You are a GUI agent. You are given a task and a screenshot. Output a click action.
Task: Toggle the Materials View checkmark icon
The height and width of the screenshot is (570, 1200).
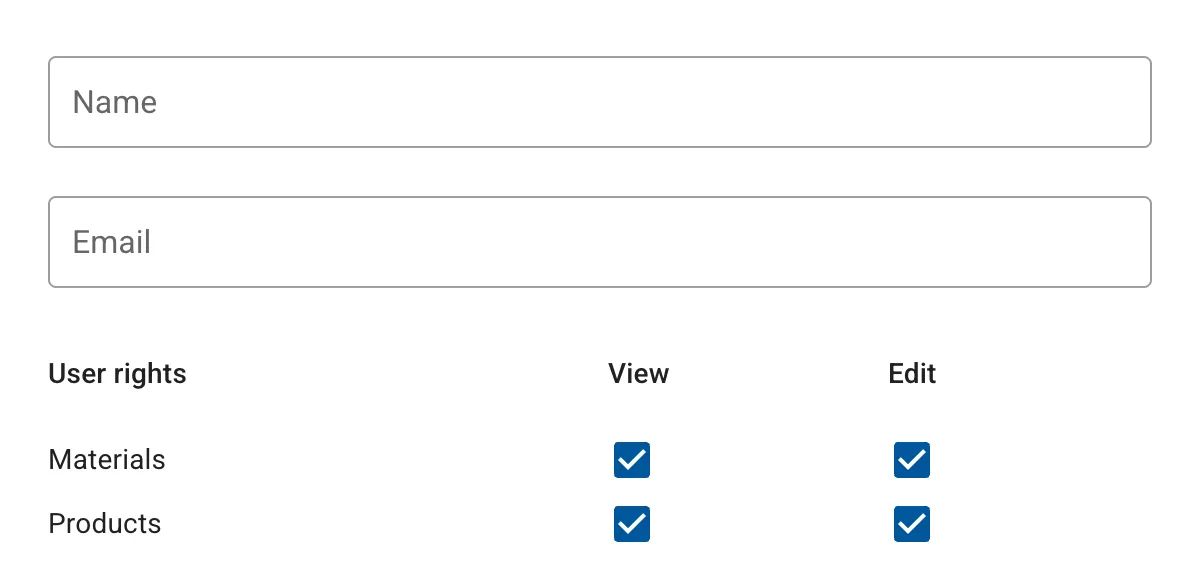click(632, 460)
